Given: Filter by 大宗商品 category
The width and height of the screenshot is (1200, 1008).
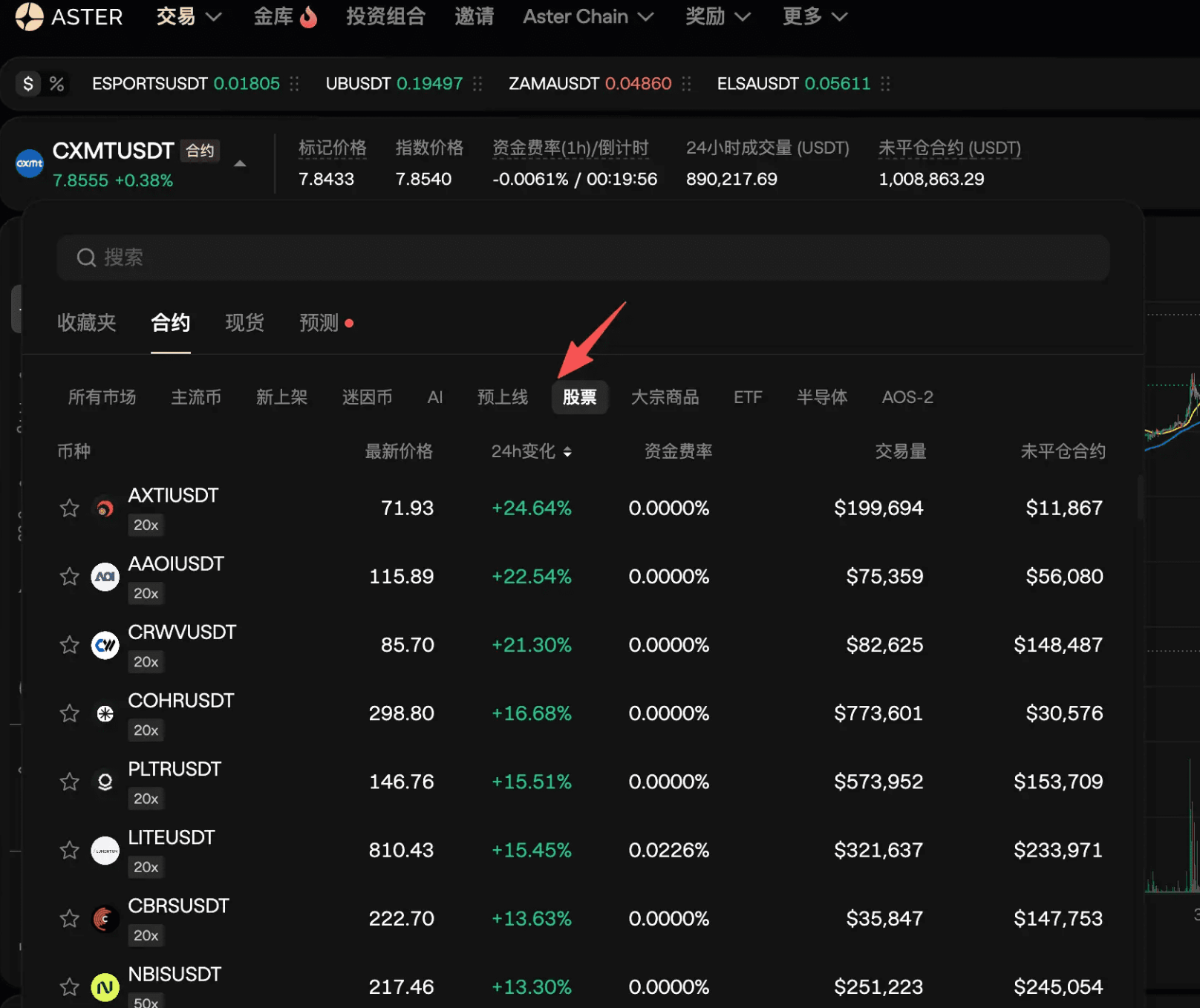Looking at the screenshot, I should point(665,398).
